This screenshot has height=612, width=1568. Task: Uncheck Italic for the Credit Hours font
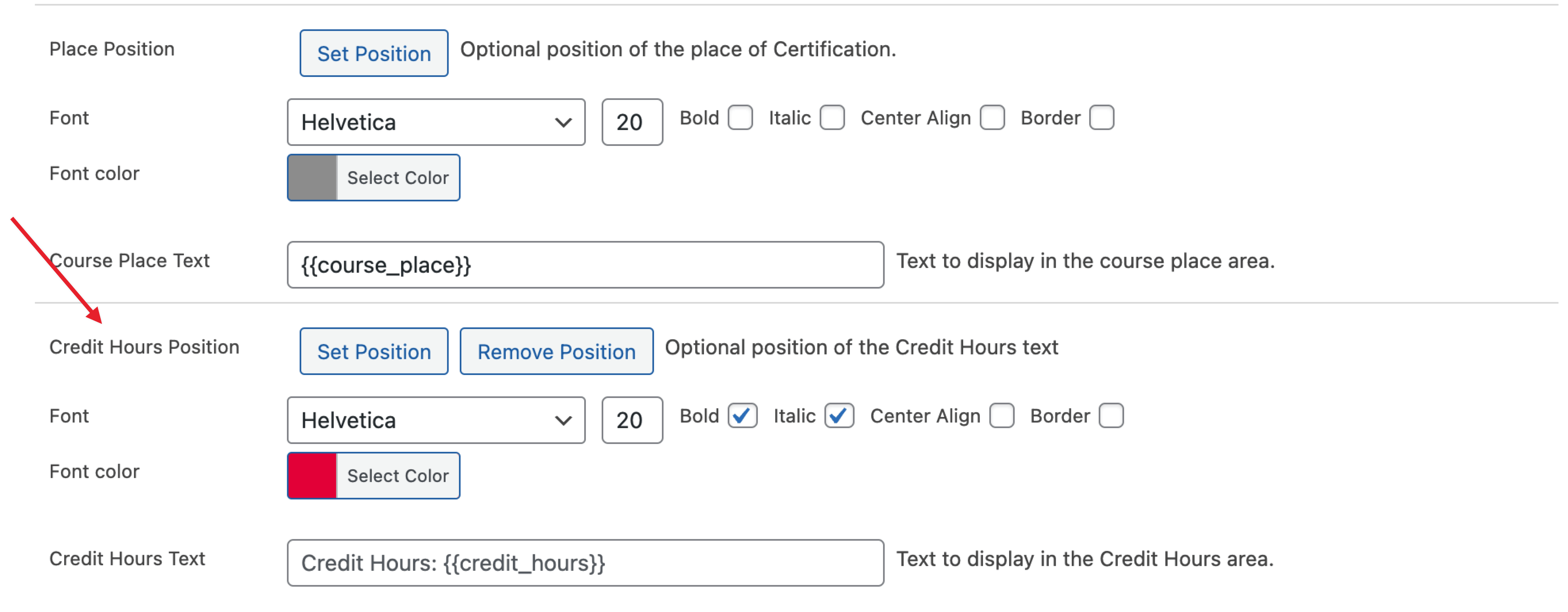[839, 416]
